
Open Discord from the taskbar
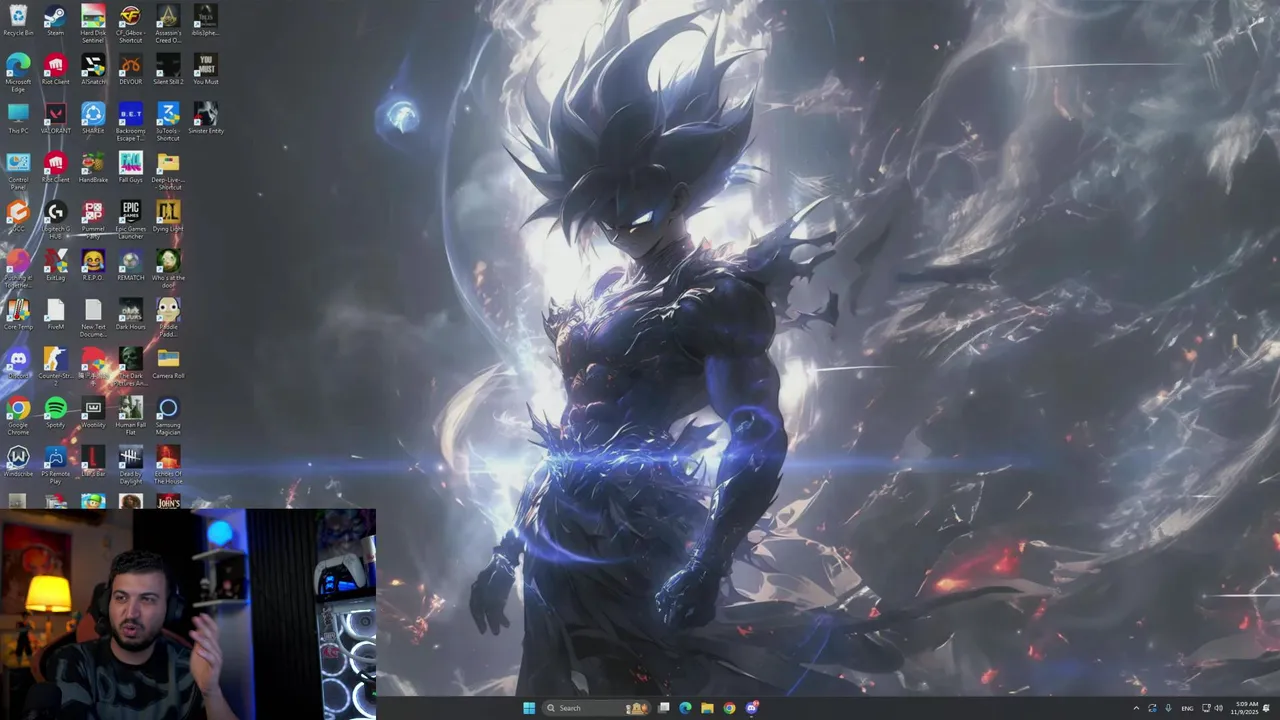pos(752,708)
